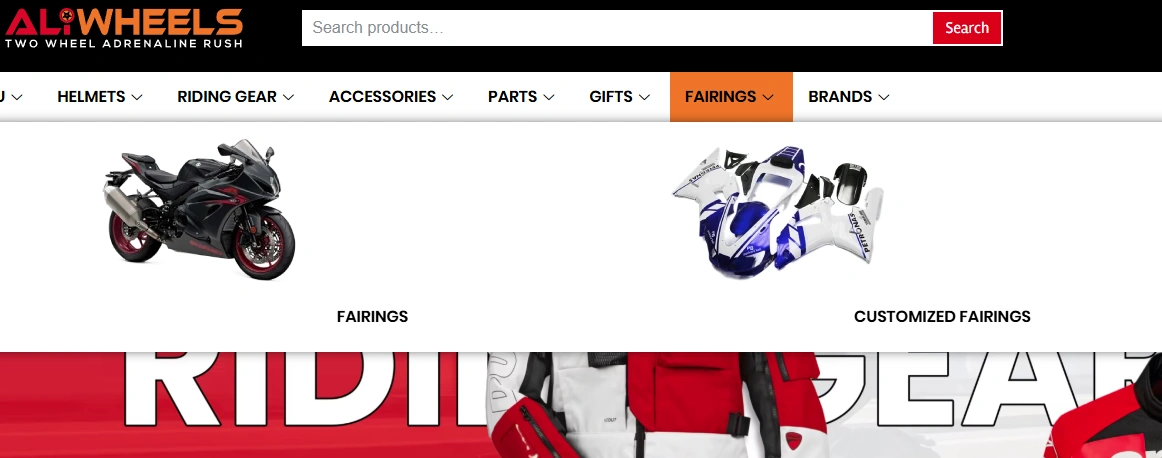This screenshot has width=1162, height=458.
Task: Click the highlighted Fairings menu tab
Action: (x=731, y=97)
